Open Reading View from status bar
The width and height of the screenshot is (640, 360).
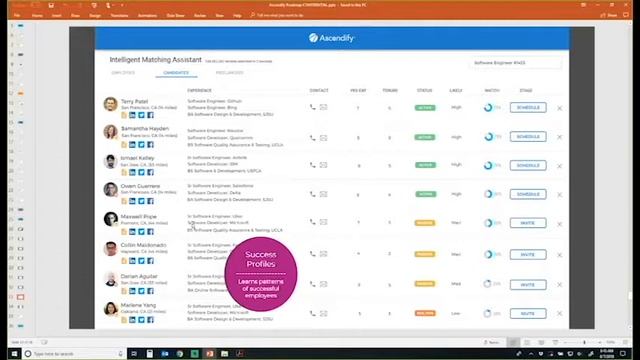click(x=541, y=342)
